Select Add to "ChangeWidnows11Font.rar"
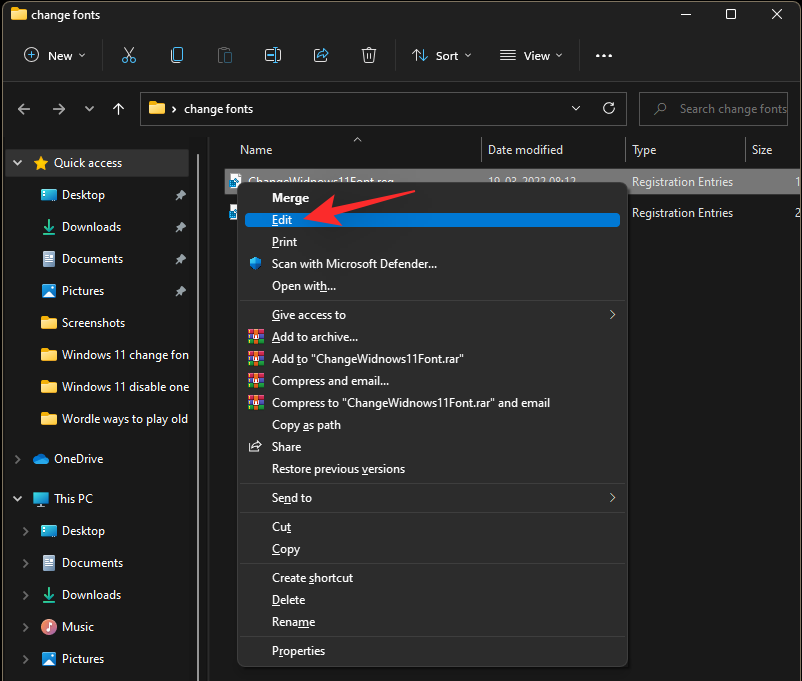 tap(432, 359)
